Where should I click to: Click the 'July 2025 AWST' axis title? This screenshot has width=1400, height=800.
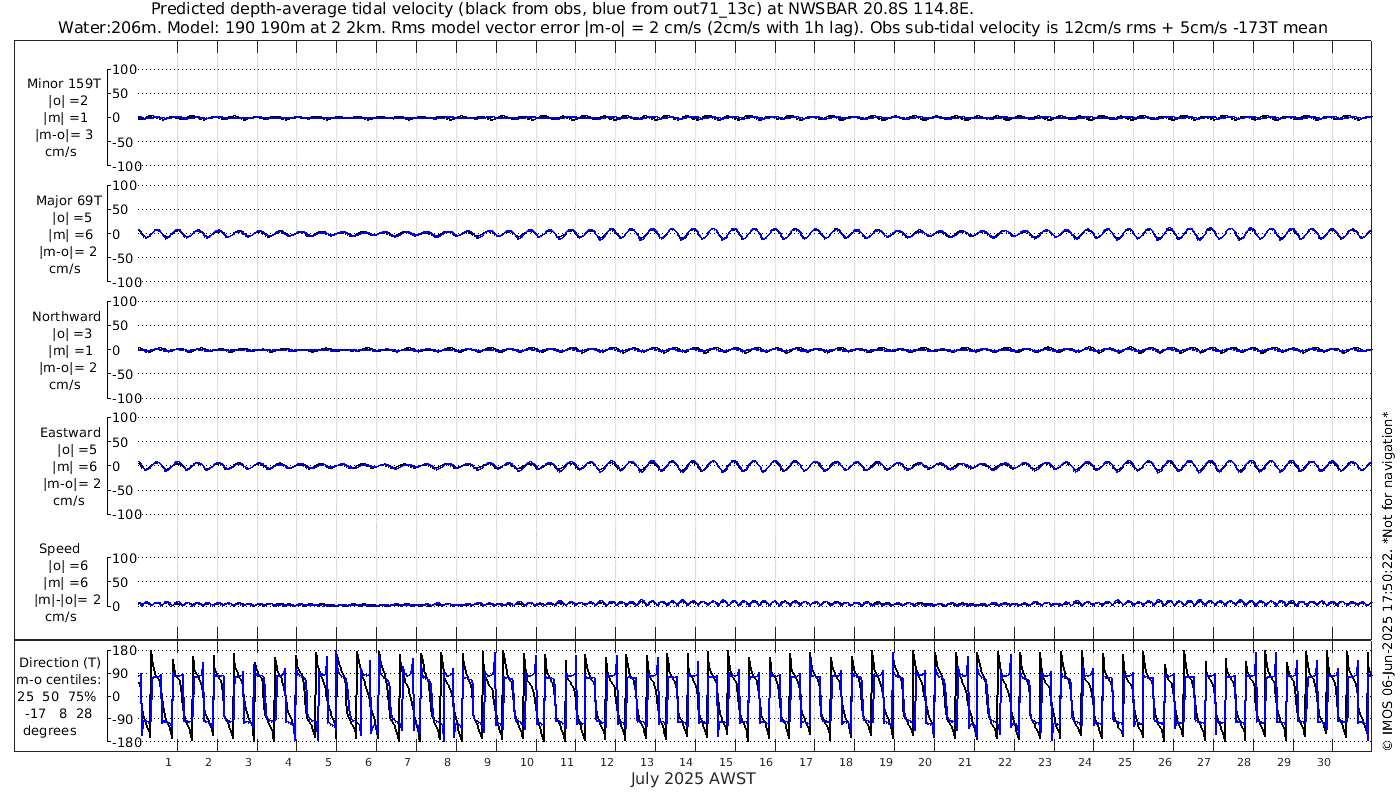[x=693, y=779]
